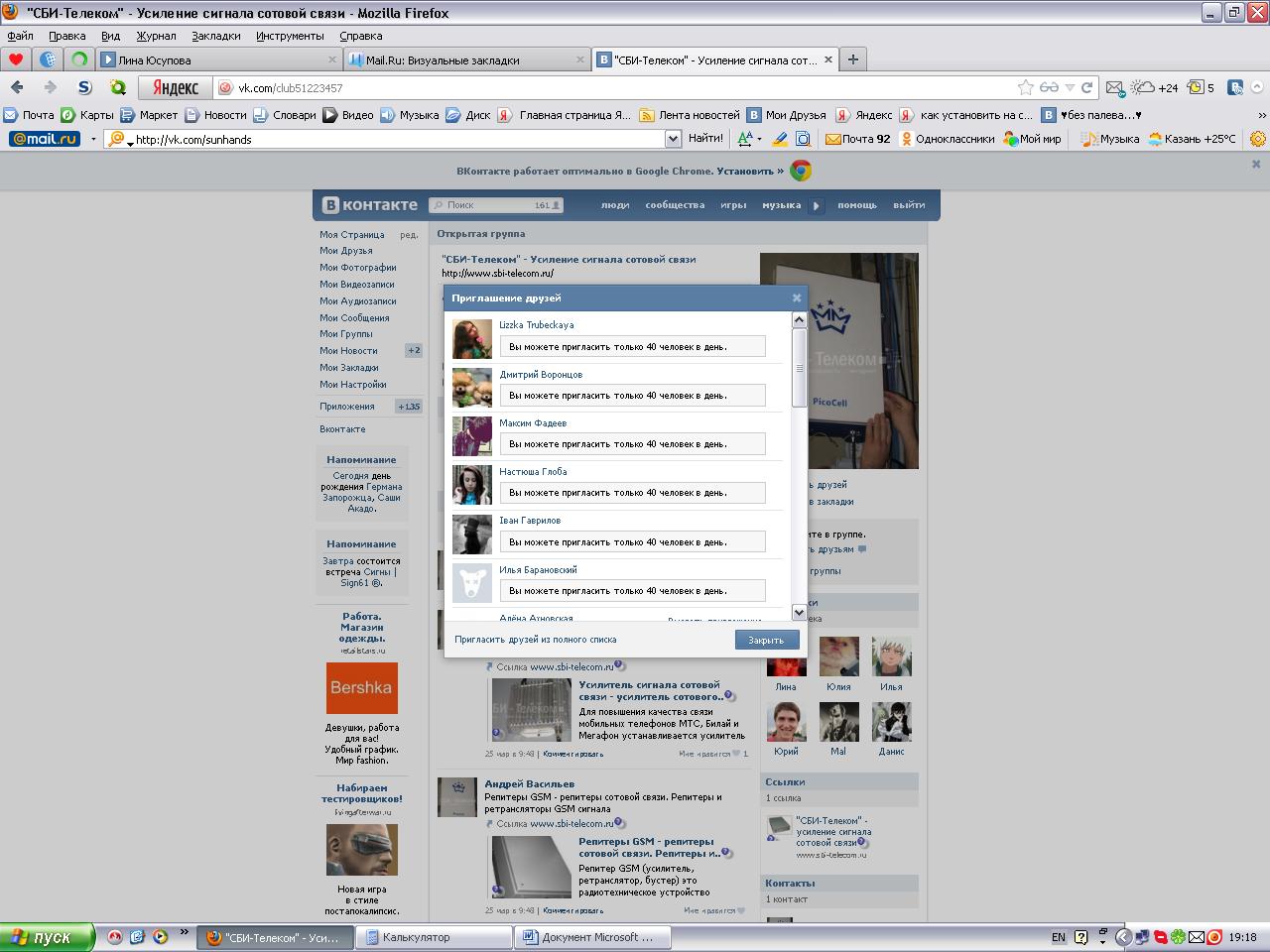This screenshot has height=952, width=1270.
Task: Open Windows Start button пуск
Action: tap(47, 937)
